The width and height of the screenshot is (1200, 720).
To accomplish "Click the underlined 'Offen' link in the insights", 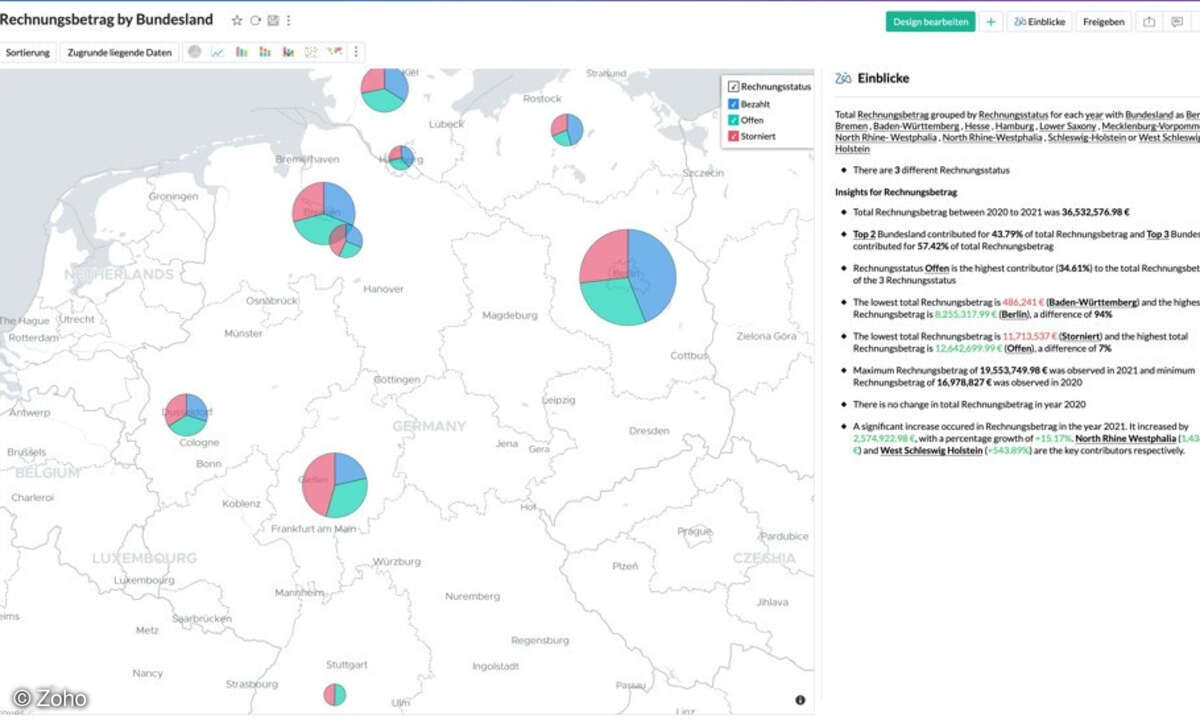I will pyautogui.click(x=937, y=269).
